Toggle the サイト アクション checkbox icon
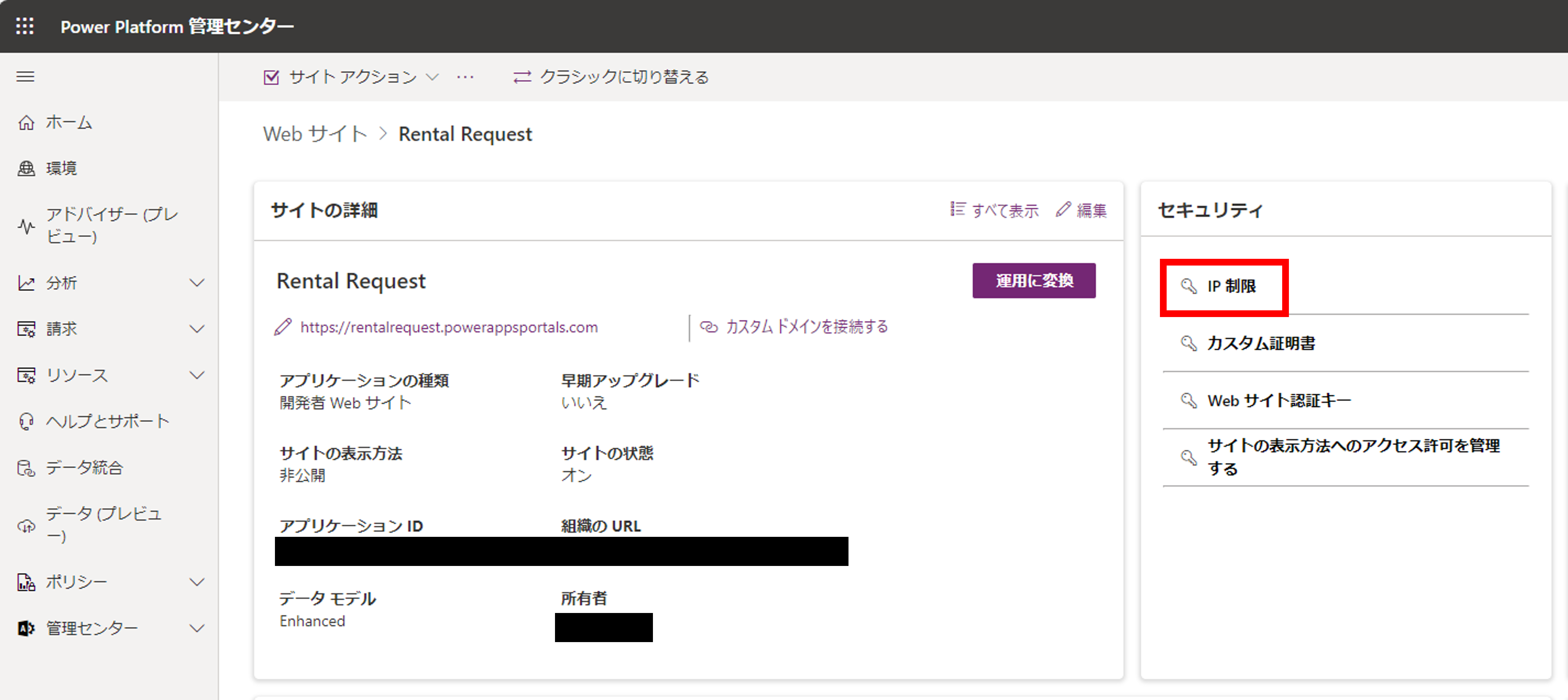 (271, 77)
